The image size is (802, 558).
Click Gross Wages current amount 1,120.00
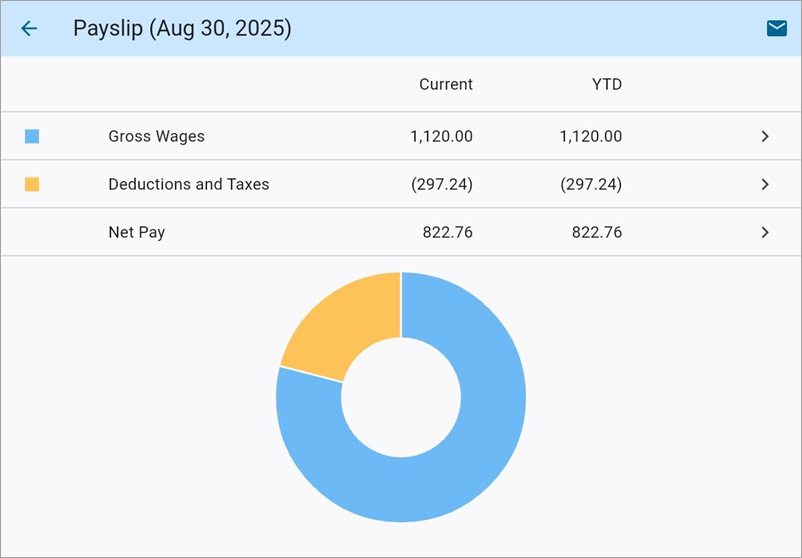pyautogui.click(x=441, y=136)
